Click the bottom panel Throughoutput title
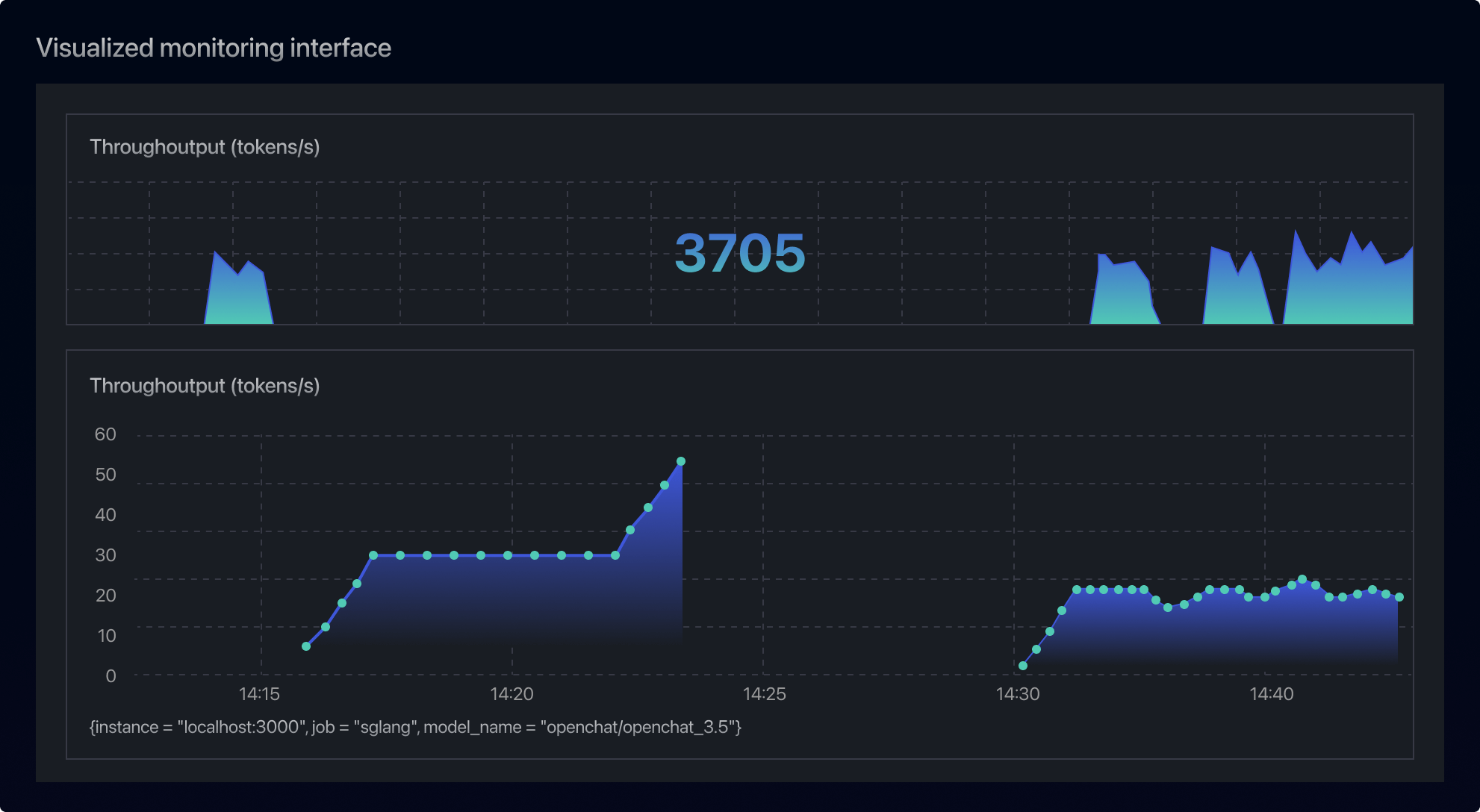This screenshot has height=812, width=1480. point(205,386)
